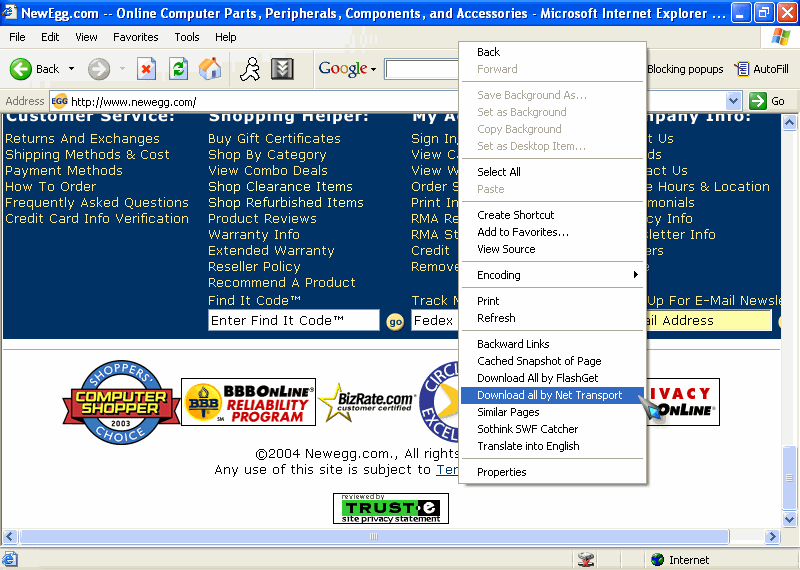Viewport: 800px width, 570px height.
Task: Choose Create Shortcut in context menu
Action: [554, 215]
